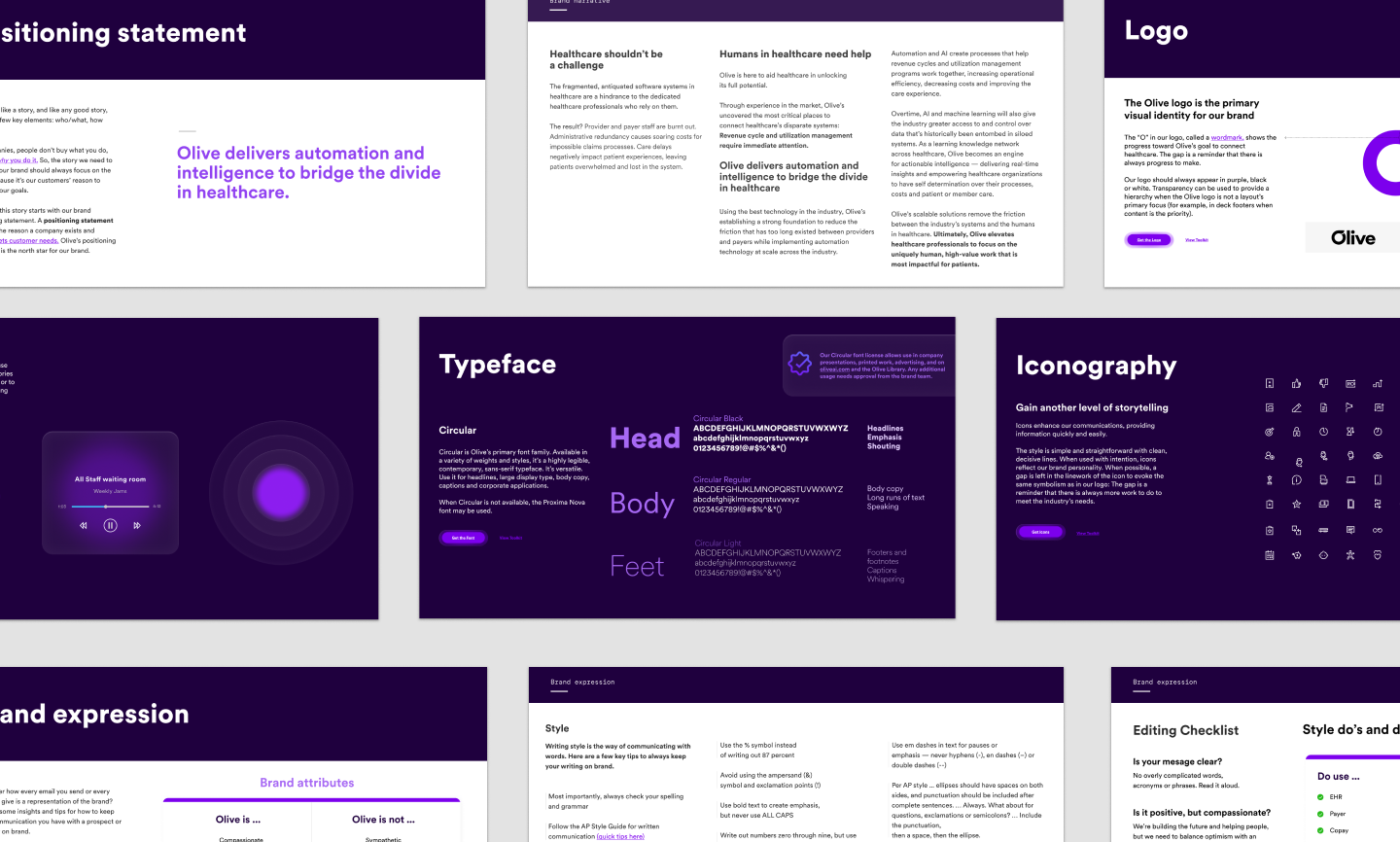
Task: Click the Get Icons button
Action: (x=1040, y=532)
